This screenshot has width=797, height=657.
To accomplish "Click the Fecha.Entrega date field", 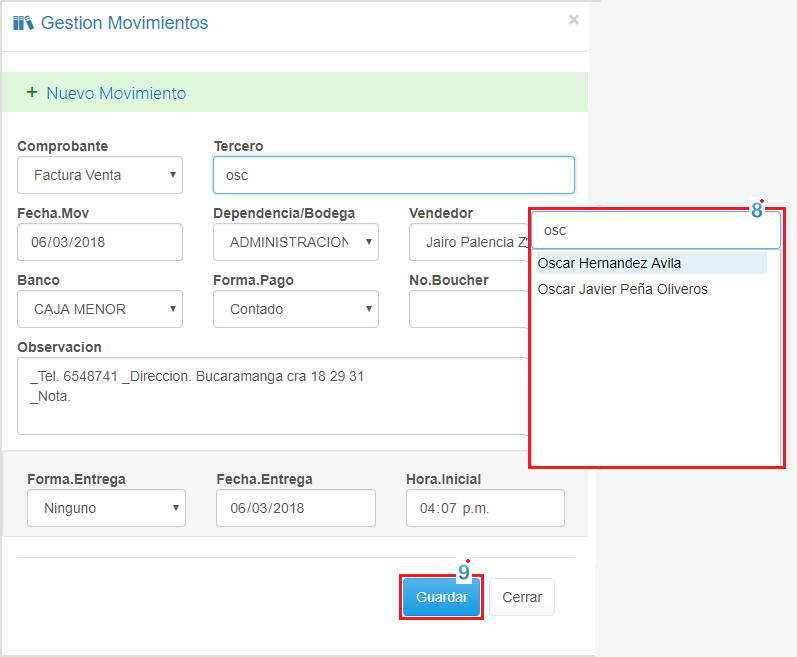I will click(x=296, y=508).
